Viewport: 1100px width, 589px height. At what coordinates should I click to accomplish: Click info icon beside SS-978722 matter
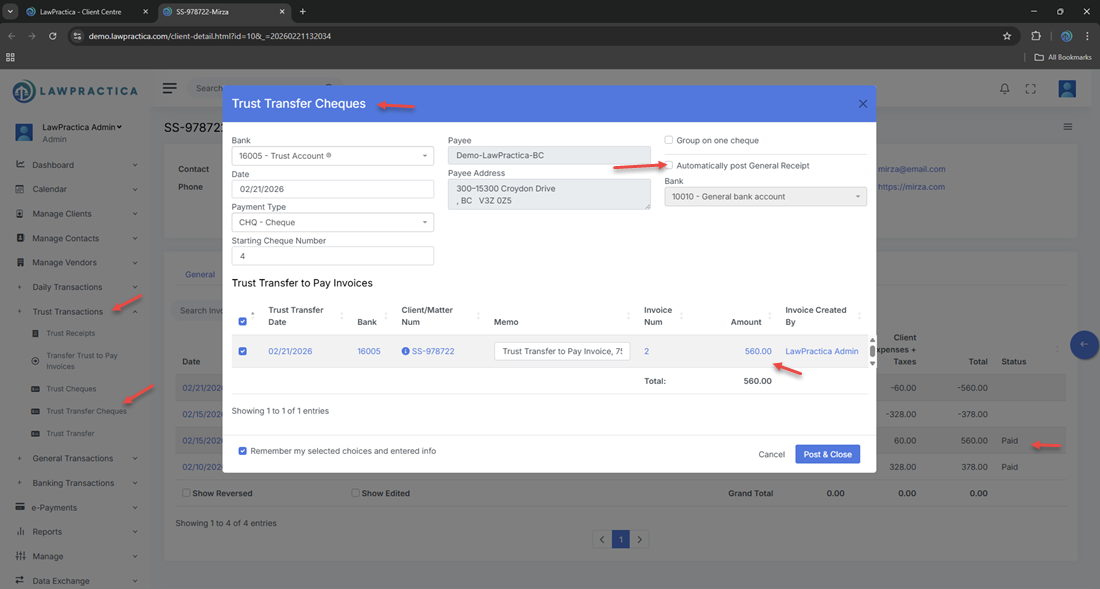405,351
